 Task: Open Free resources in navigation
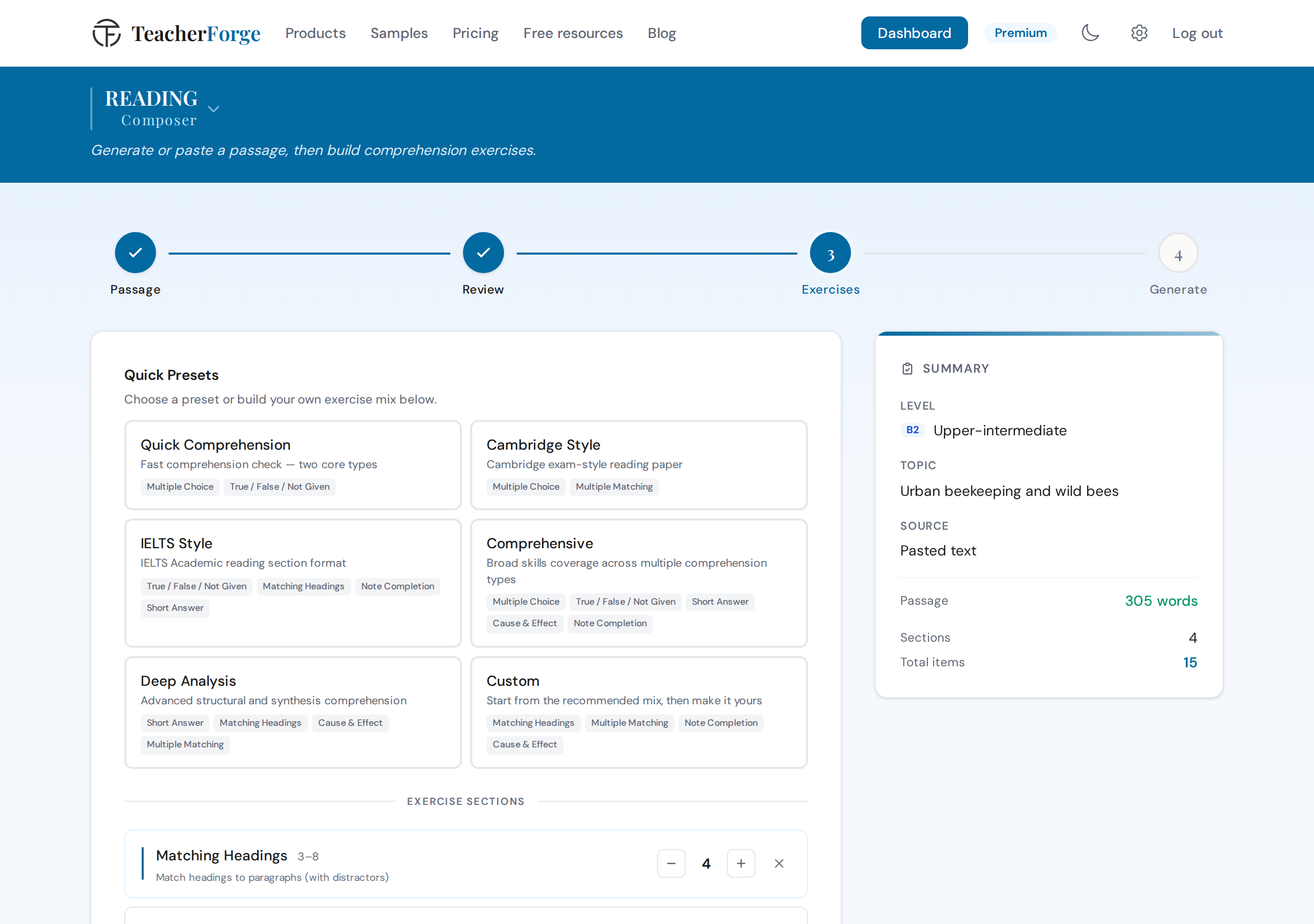[573, 33]
